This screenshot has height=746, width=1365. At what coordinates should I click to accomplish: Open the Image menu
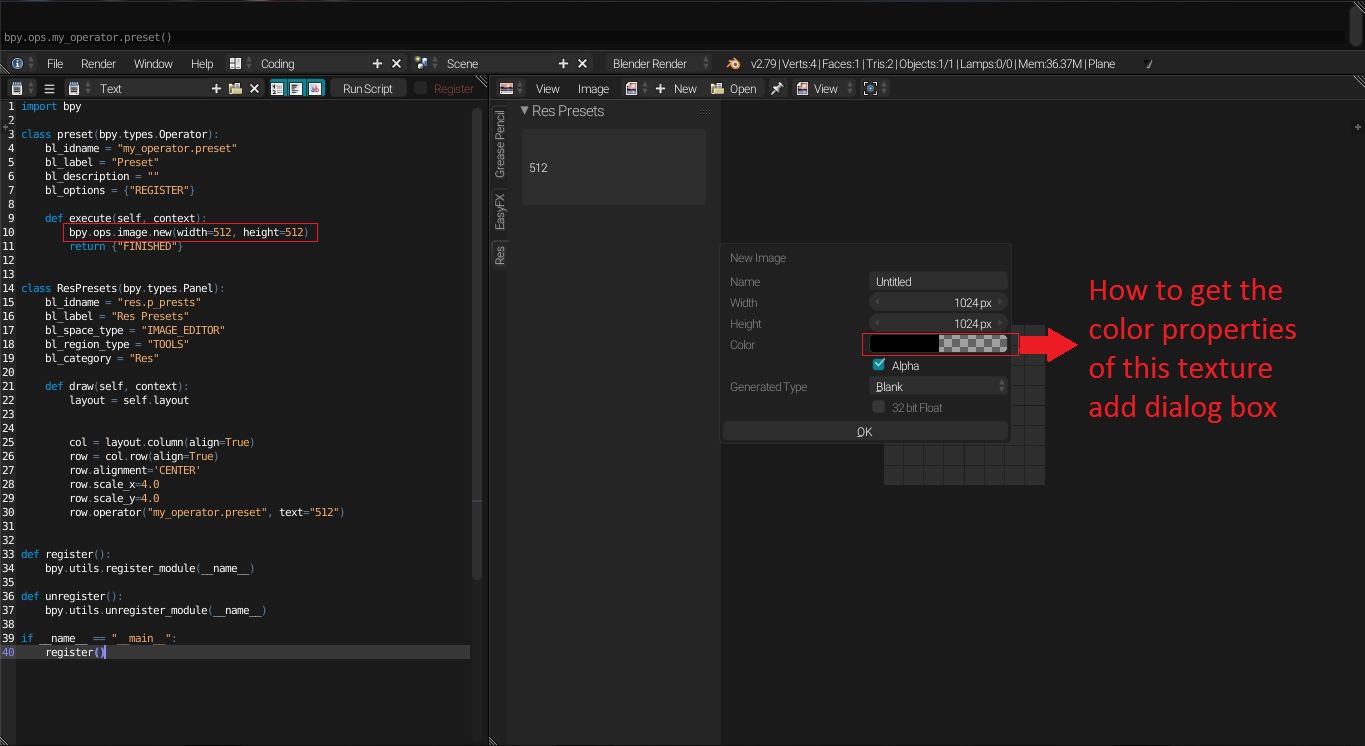[593, 88]
